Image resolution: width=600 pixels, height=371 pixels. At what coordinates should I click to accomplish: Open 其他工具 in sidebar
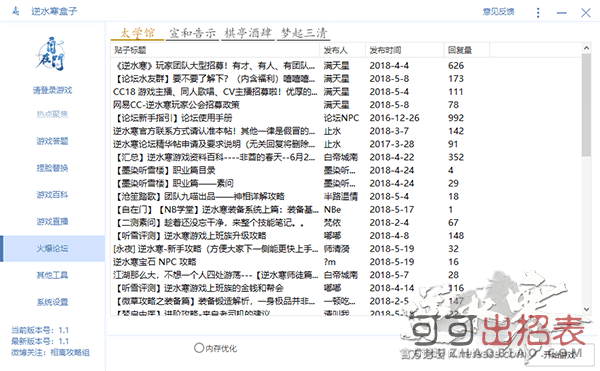(52, 275)
